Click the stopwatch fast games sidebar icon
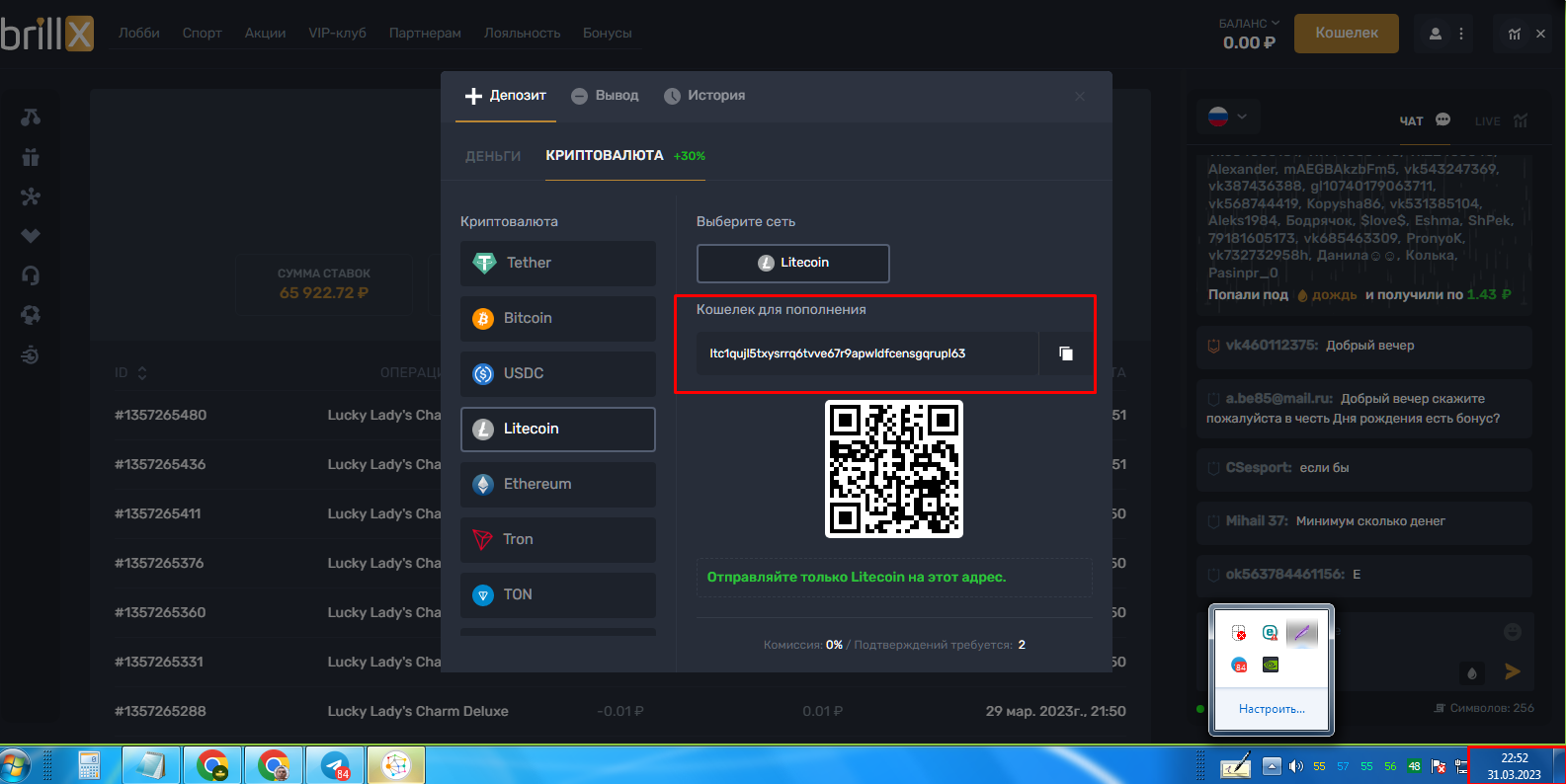Viewport: 1566px width, 784px height. [31, 354]
